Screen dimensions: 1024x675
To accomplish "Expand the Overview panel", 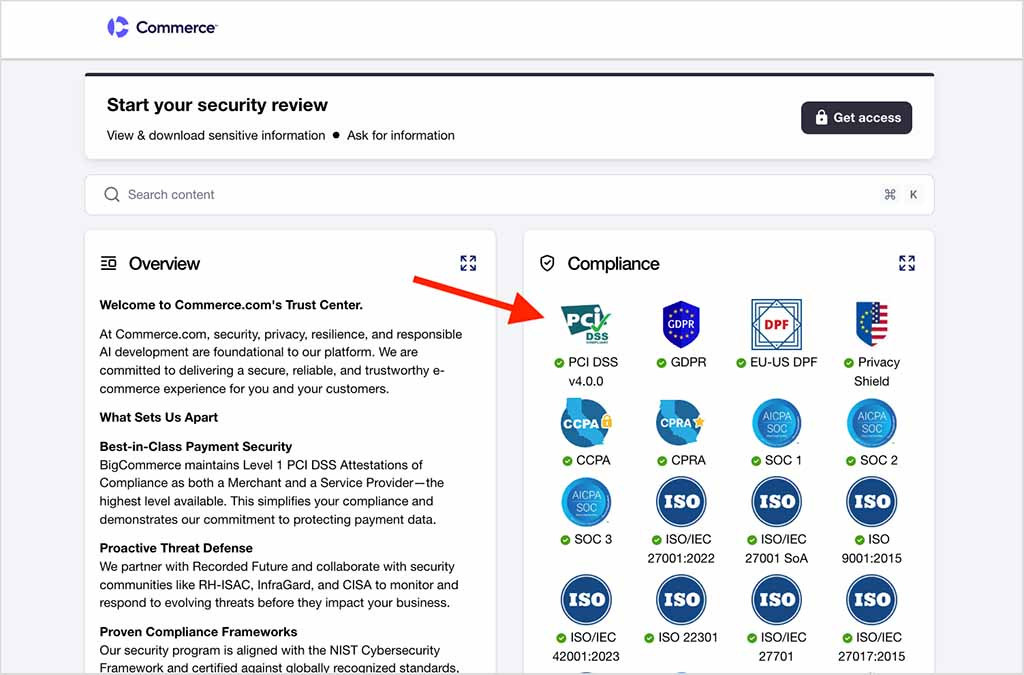I will 468,263.
